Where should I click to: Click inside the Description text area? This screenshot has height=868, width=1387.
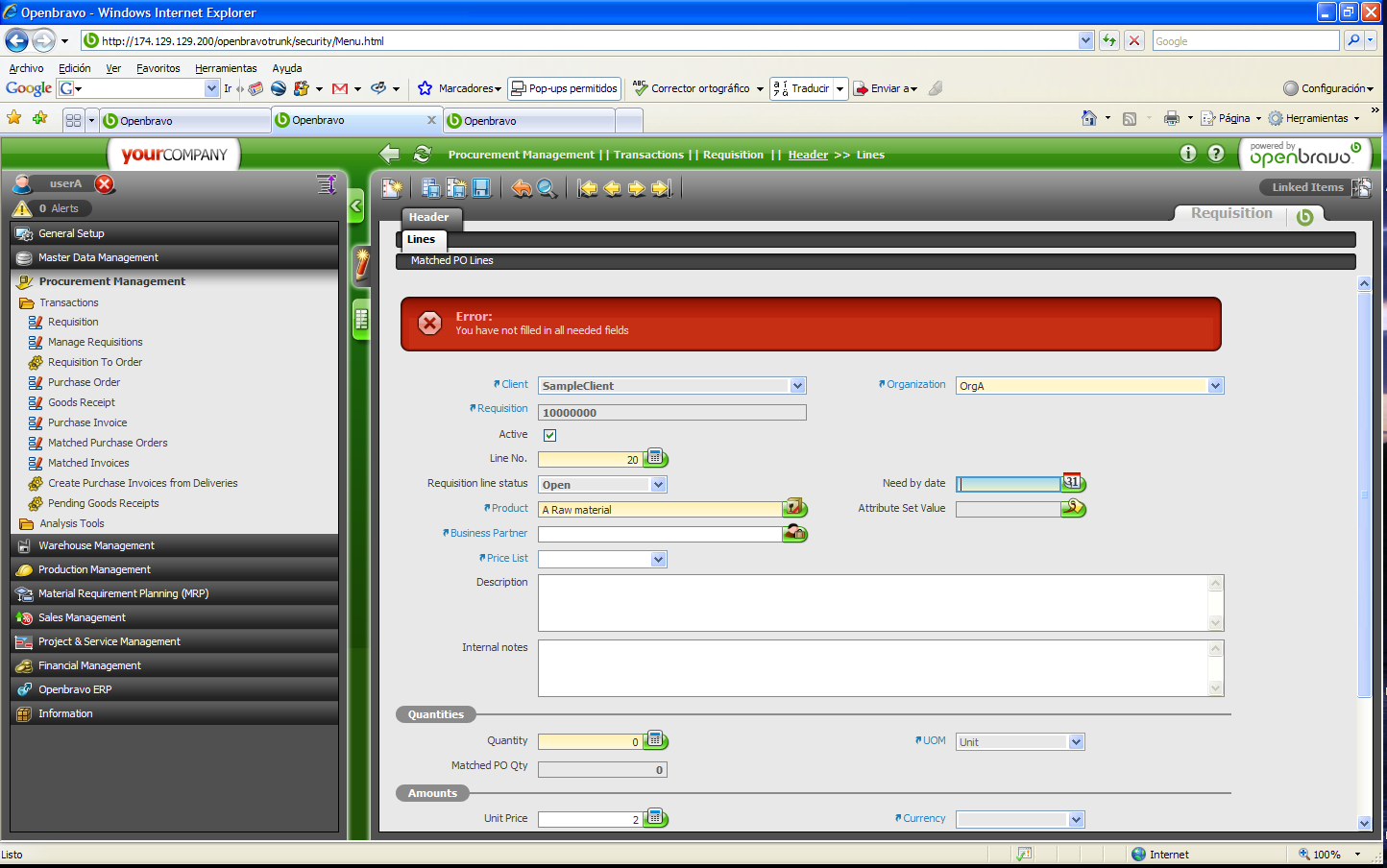(x=872, y=603)
